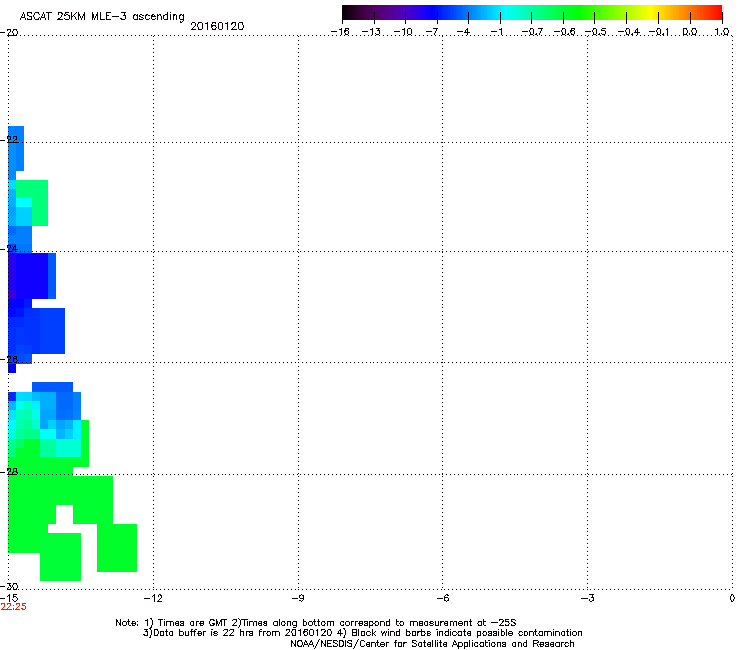The image size is (740, 650).
Task: Click the -3 longitude axis label
Action: [x=587, y=599]
